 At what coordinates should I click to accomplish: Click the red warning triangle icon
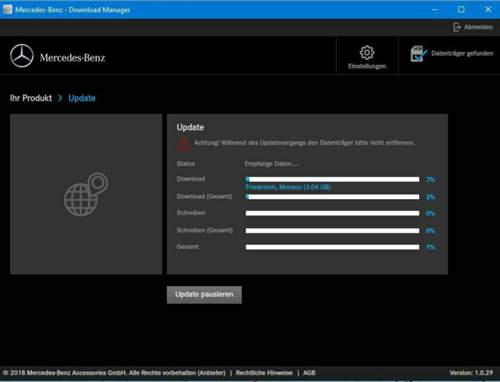[x=183, y=144]
